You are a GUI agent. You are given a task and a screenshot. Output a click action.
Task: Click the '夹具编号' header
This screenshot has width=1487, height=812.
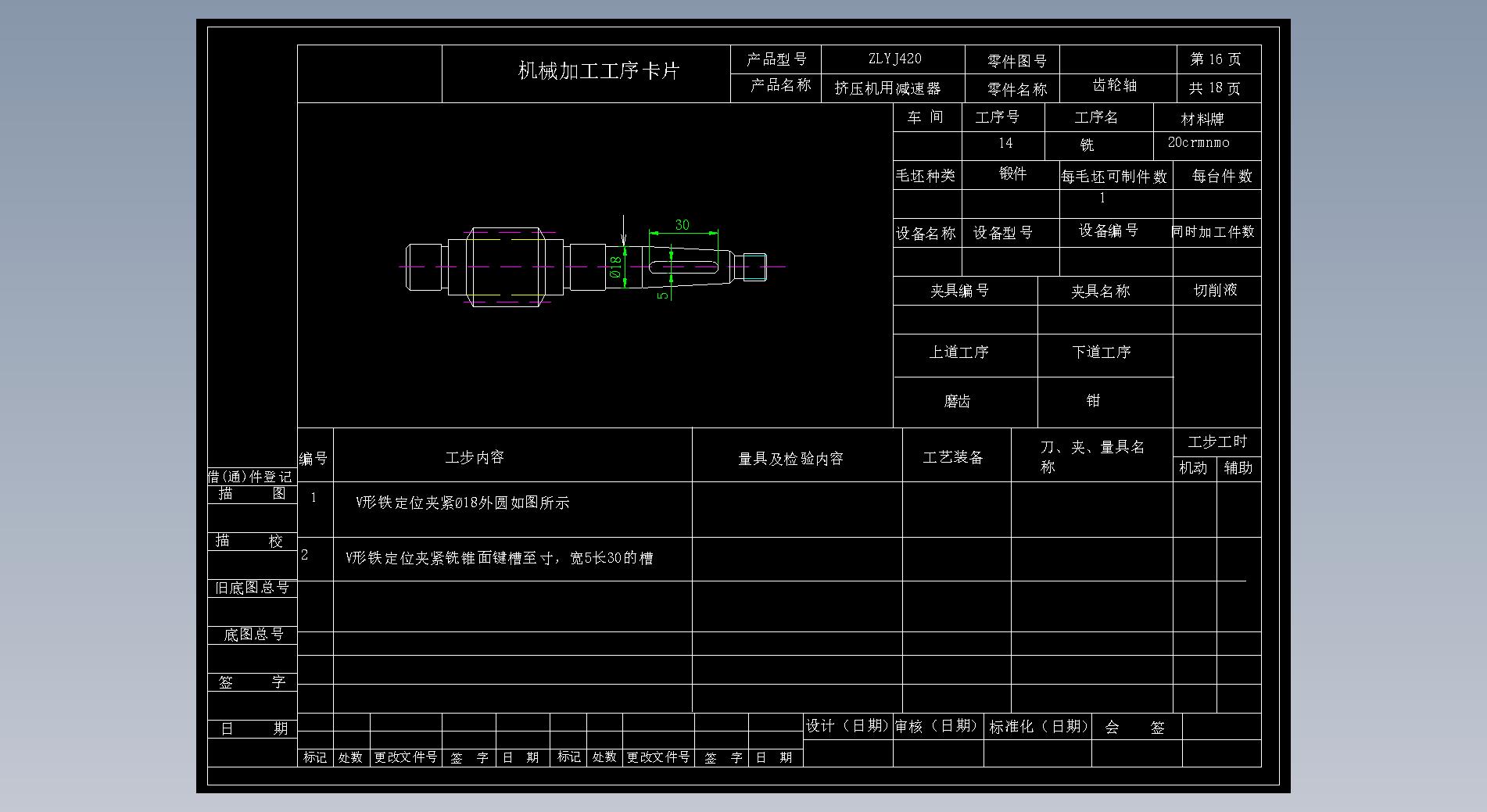coord(959,291)
